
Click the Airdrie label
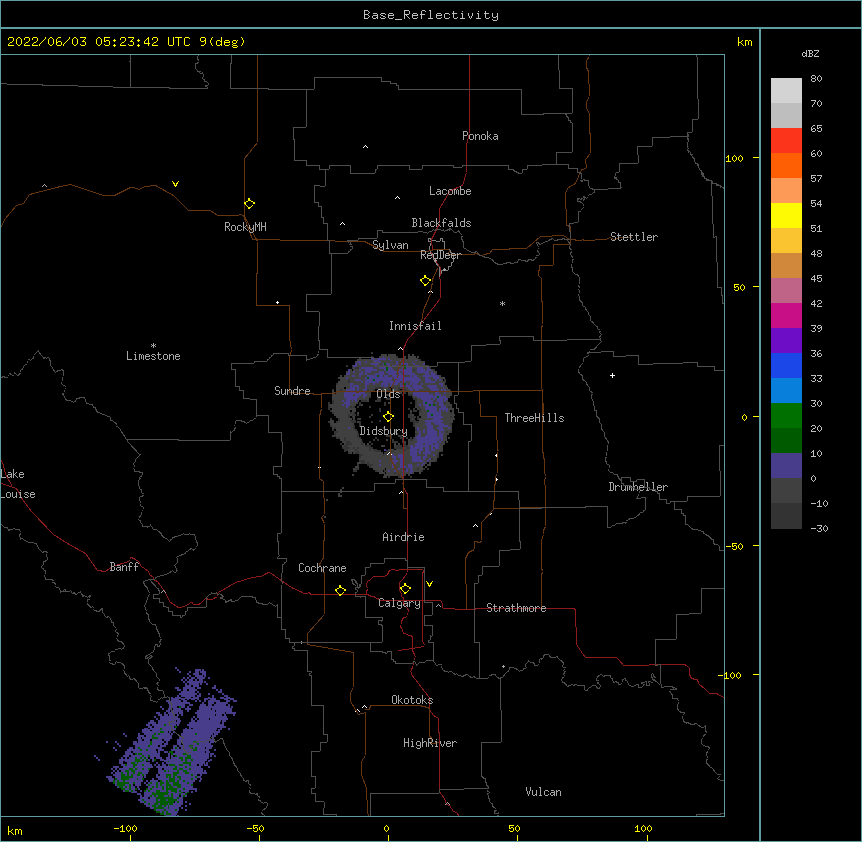[403, 537]
